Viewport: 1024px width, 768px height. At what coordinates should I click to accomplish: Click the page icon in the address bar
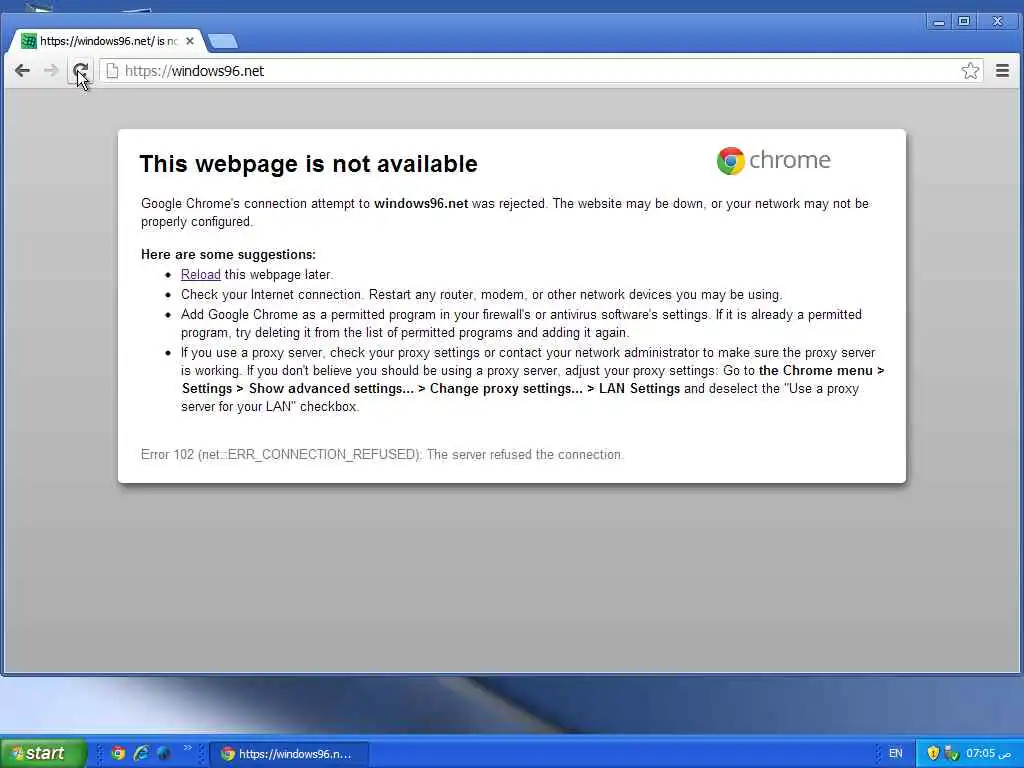112,71
